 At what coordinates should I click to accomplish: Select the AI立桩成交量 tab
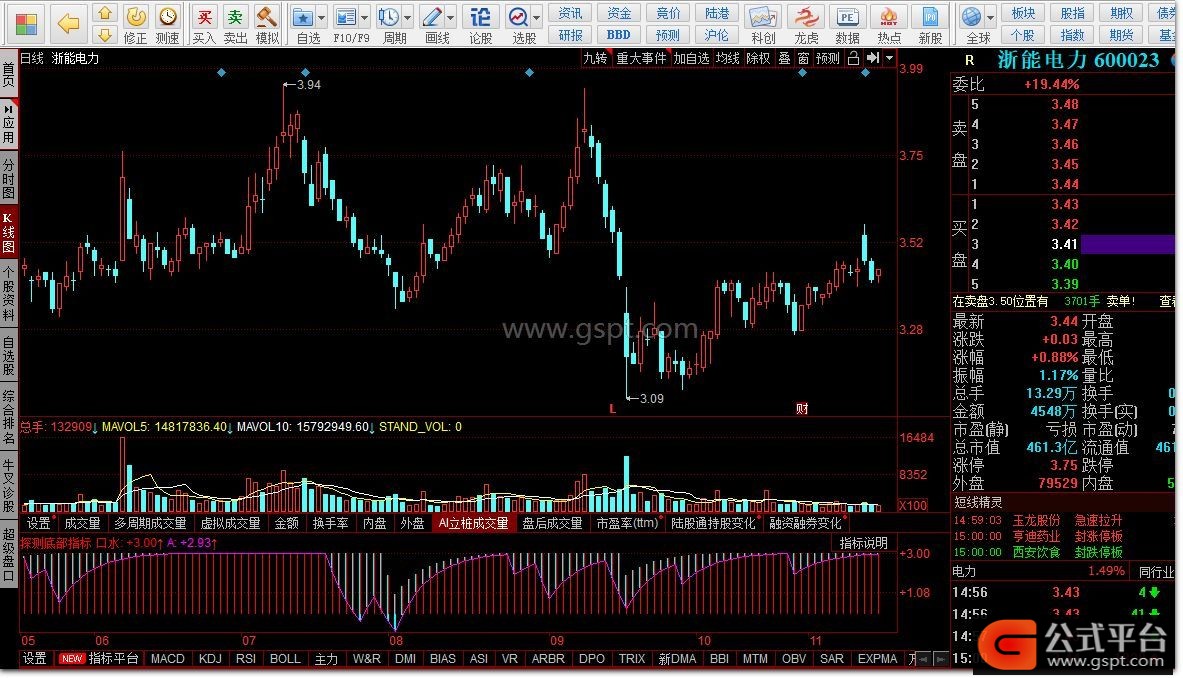[x=473, y=523]
